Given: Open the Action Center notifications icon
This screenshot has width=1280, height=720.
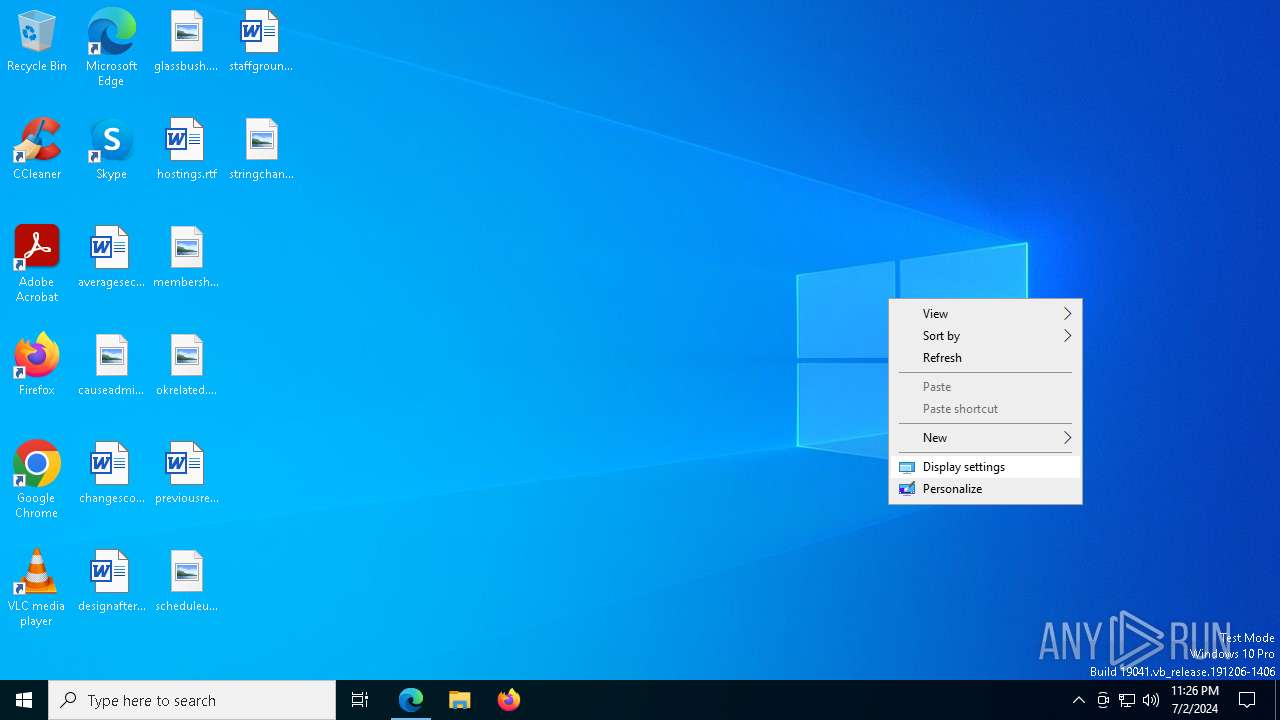Looking at the screenshot, I should [1248, 700].
